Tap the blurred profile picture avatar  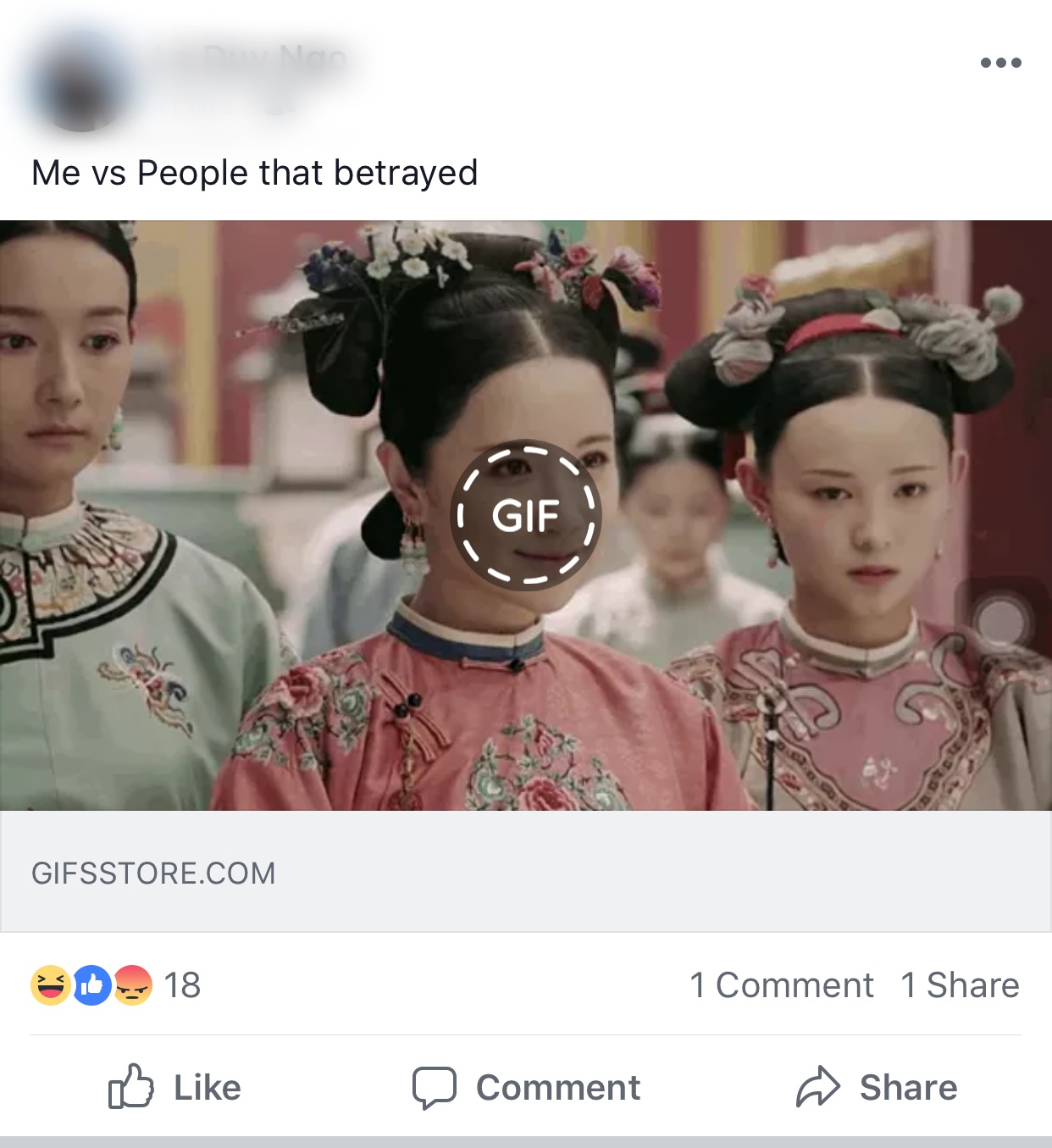pyautogui.click(x=81, y=83)
